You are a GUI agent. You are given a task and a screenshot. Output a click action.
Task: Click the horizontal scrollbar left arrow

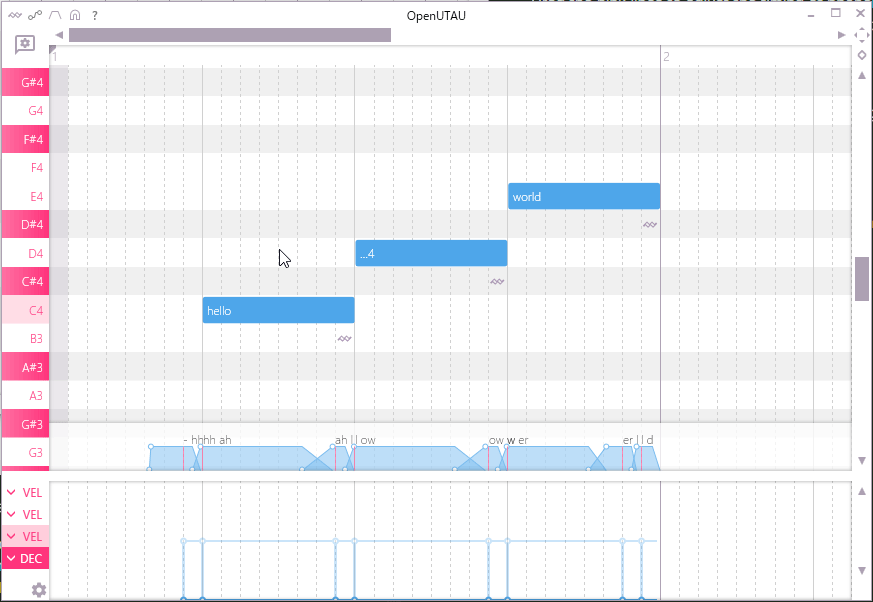(x=59, y=35)
